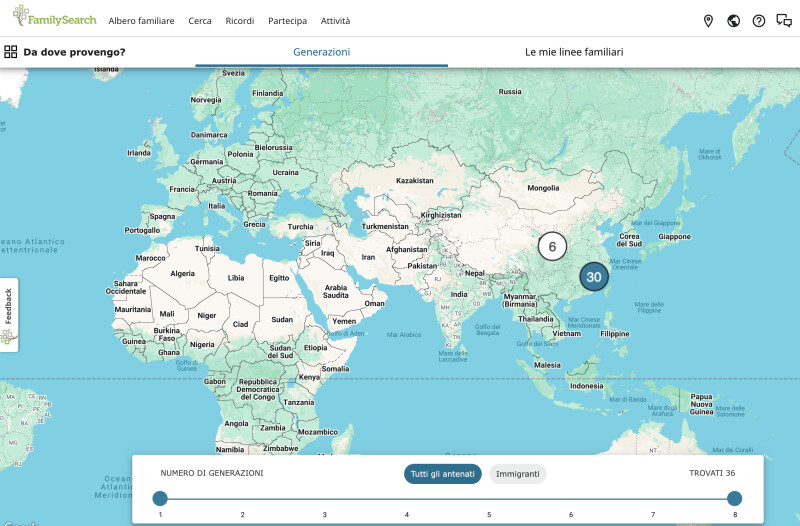Click the Filippine label on map
Image resolution: width=800 pixels, height=526 pixels.
(x=615, y=334)
